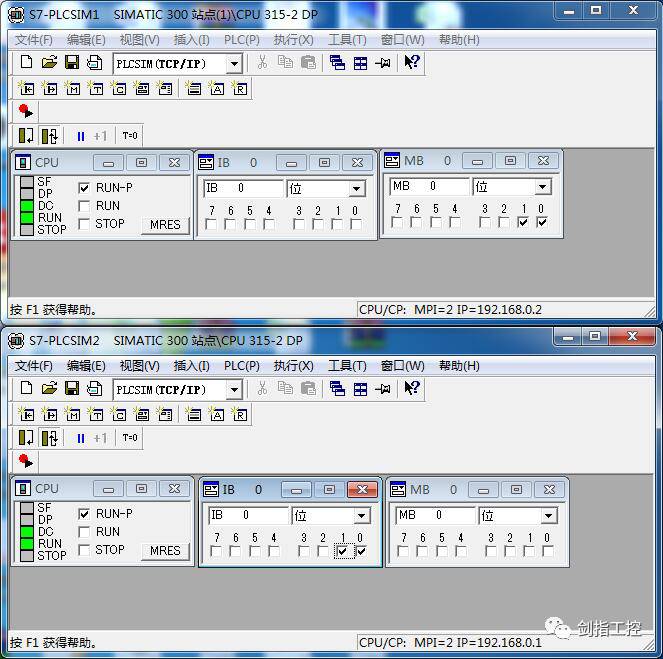Screen dimensions: 663x659
Task: Insert accumulators (A) icon in PLCSIM1
Action: point(216,89)
